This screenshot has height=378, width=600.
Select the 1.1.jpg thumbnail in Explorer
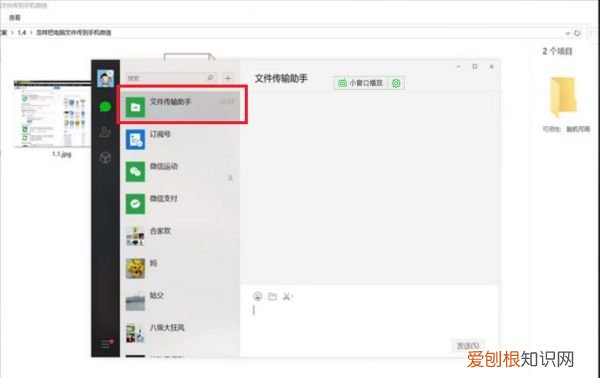53,114
